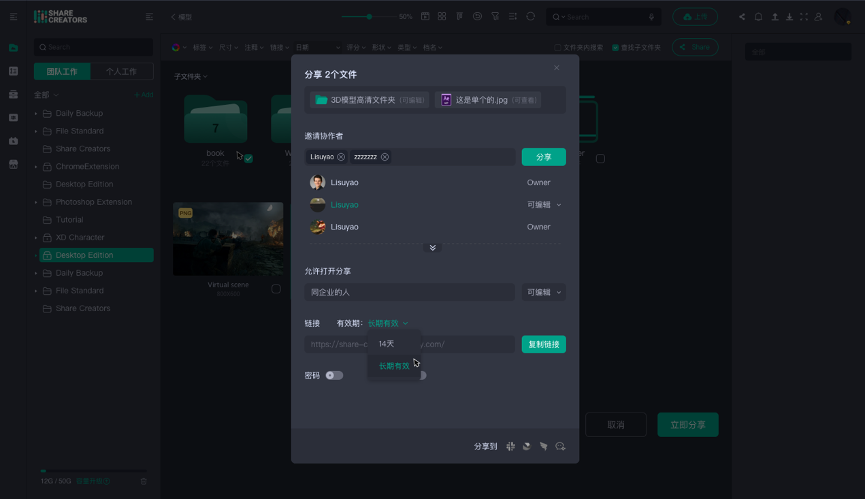This screenshot has height=499, width=866.
Task: Click the microphone icon in search box
Action: pyautogui.click(x=651, y=17)
